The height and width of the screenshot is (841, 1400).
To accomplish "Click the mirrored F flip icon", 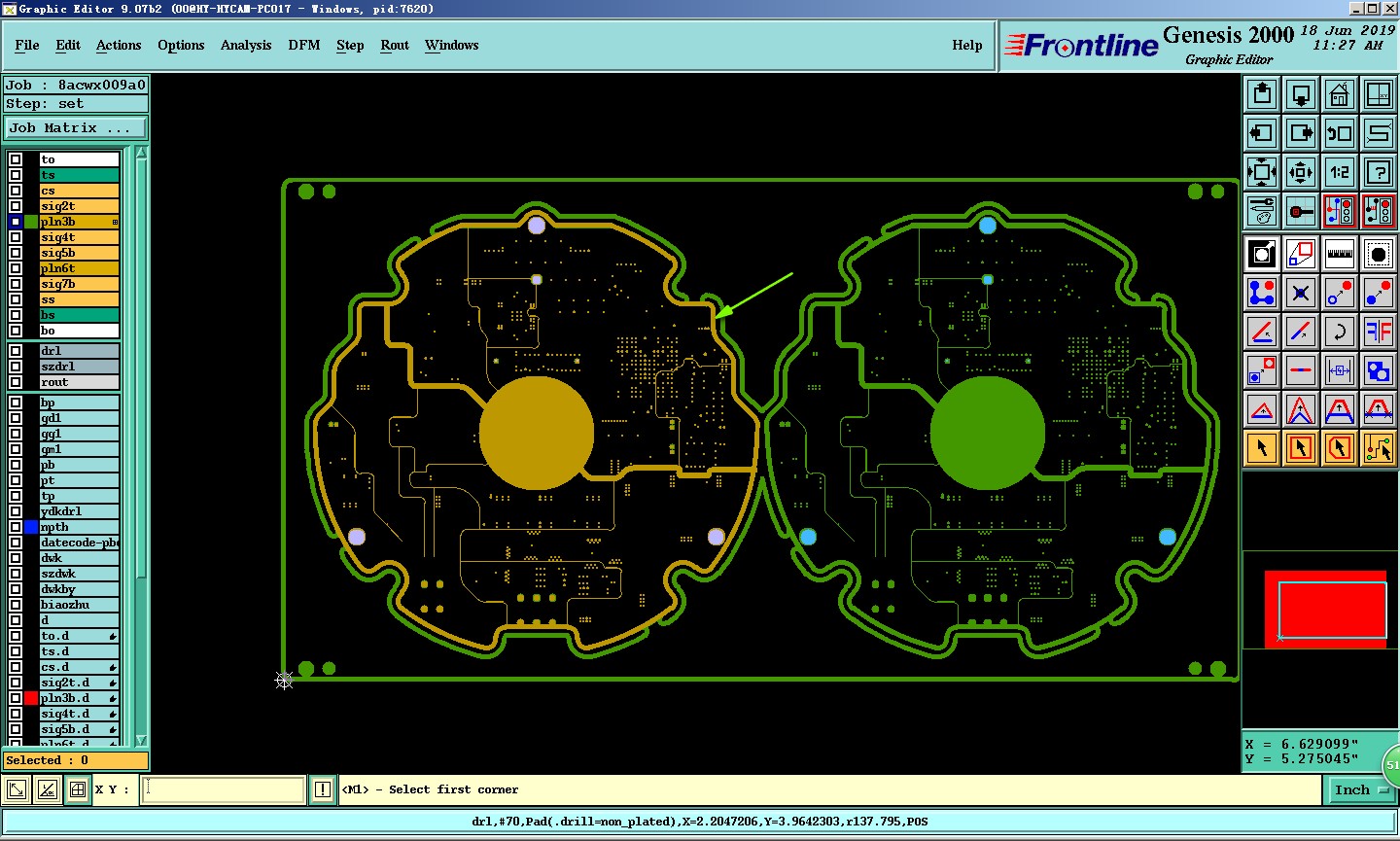I will click(x=1379, y=332).
